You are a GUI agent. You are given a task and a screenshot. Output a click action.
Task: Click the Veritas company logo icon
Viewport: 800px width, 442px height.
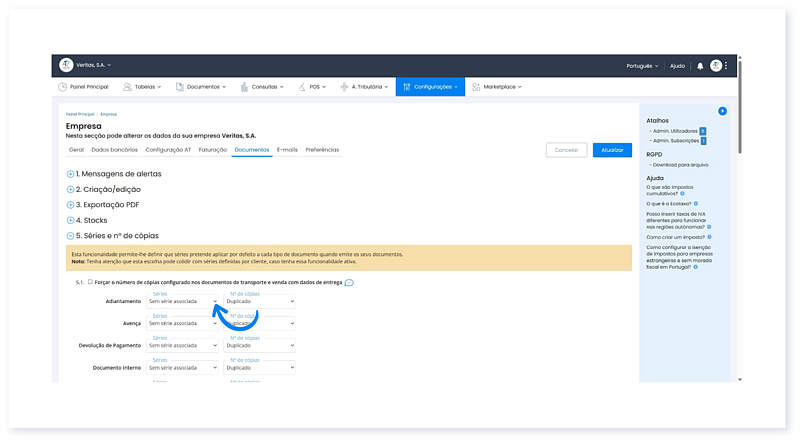pyautogui.click(x=66, y=65)
